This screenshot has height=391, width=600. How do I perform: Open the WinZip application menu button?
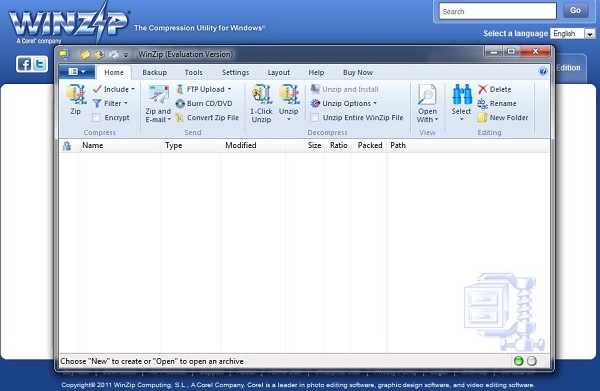point(77,72)
